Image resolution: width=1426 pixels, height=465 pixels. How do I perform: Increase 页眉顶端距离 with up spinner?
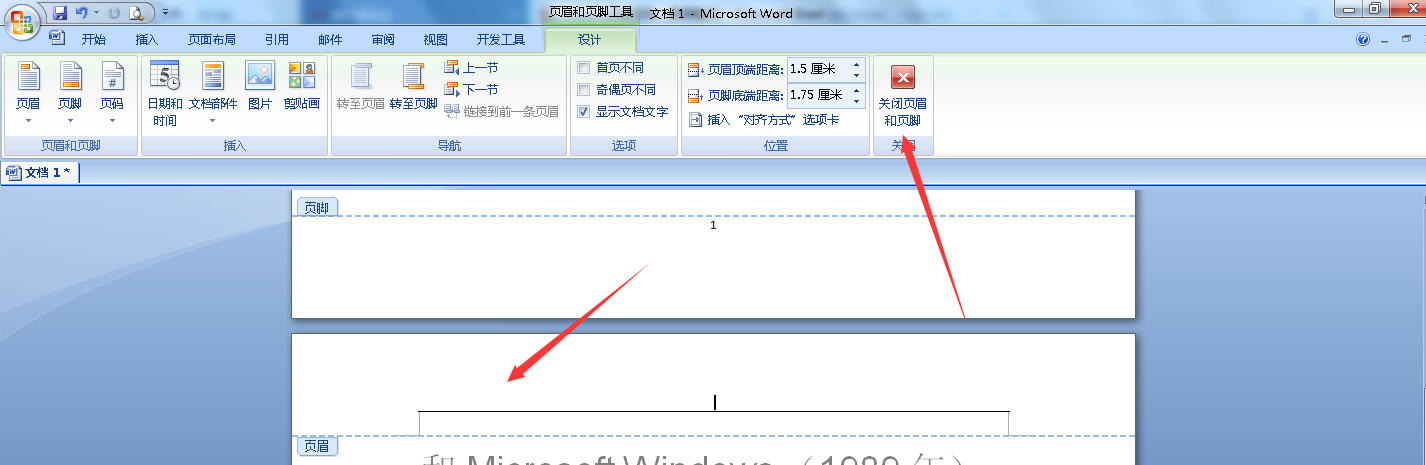coord(857,64)
